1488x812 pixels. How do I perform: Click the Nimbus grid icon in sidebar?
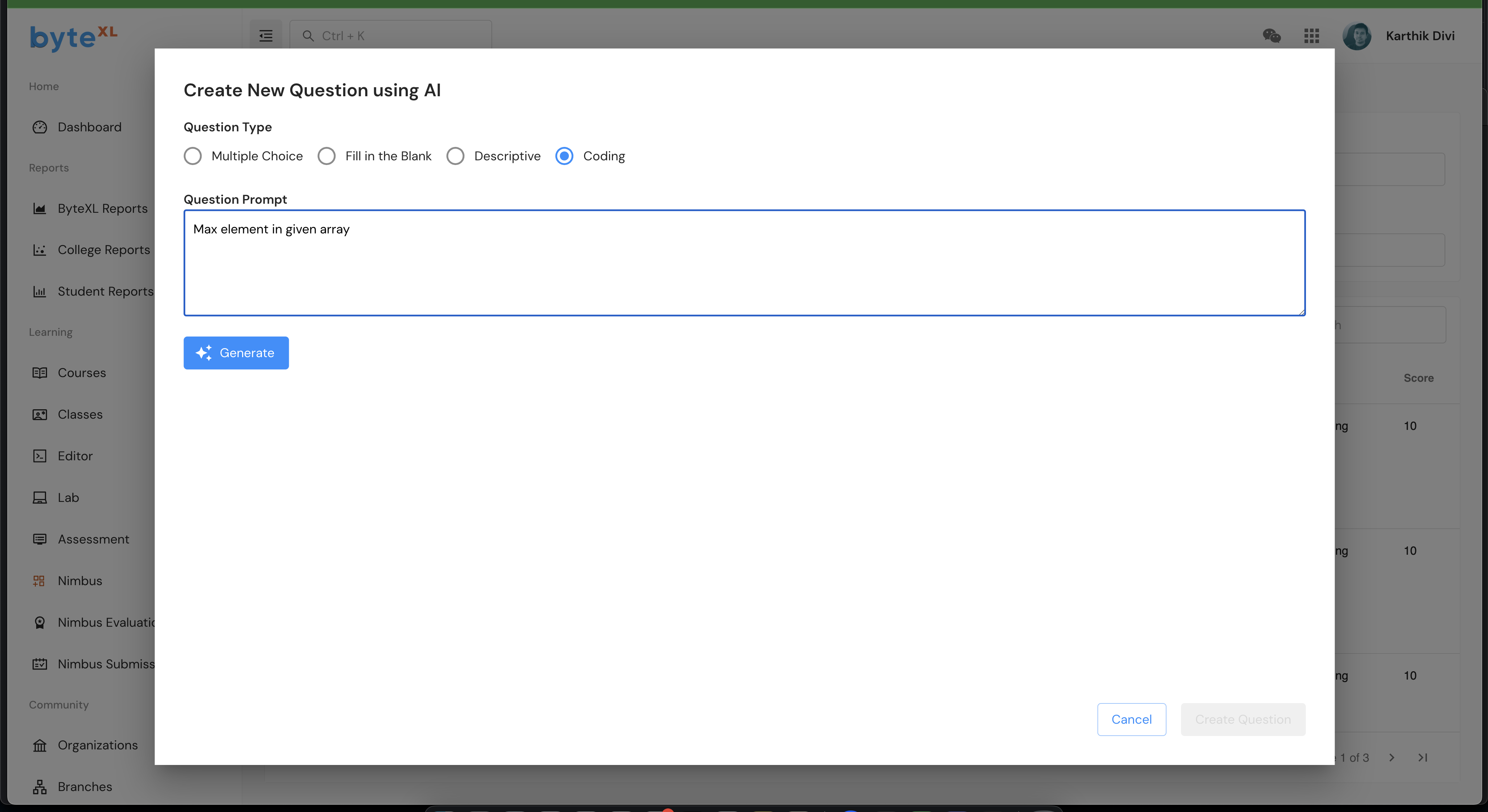click(39, 581)
